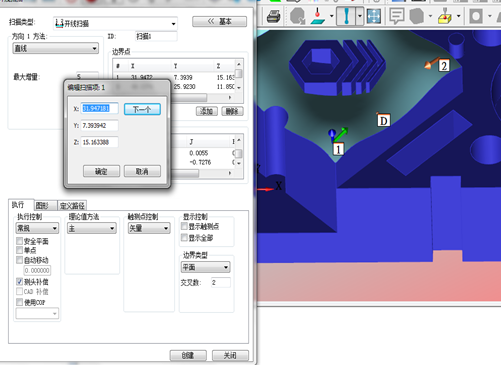
Task: Select the probe-on-plane measurement icon
Action: (x=318, y=16)
